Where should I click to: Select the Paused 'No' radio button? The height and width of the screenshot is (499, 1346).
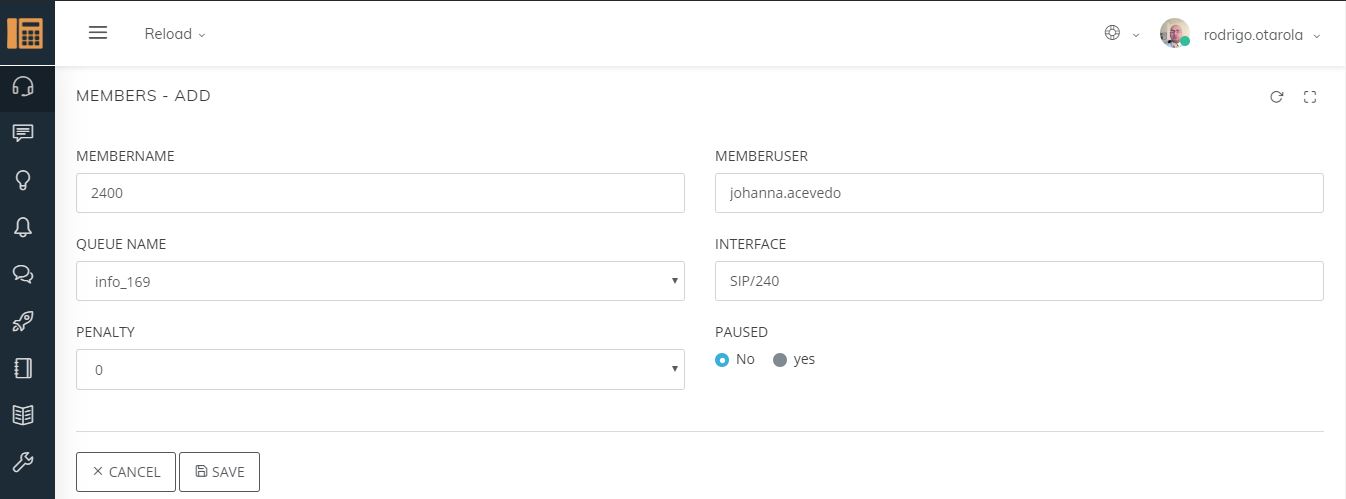(723, 360)
